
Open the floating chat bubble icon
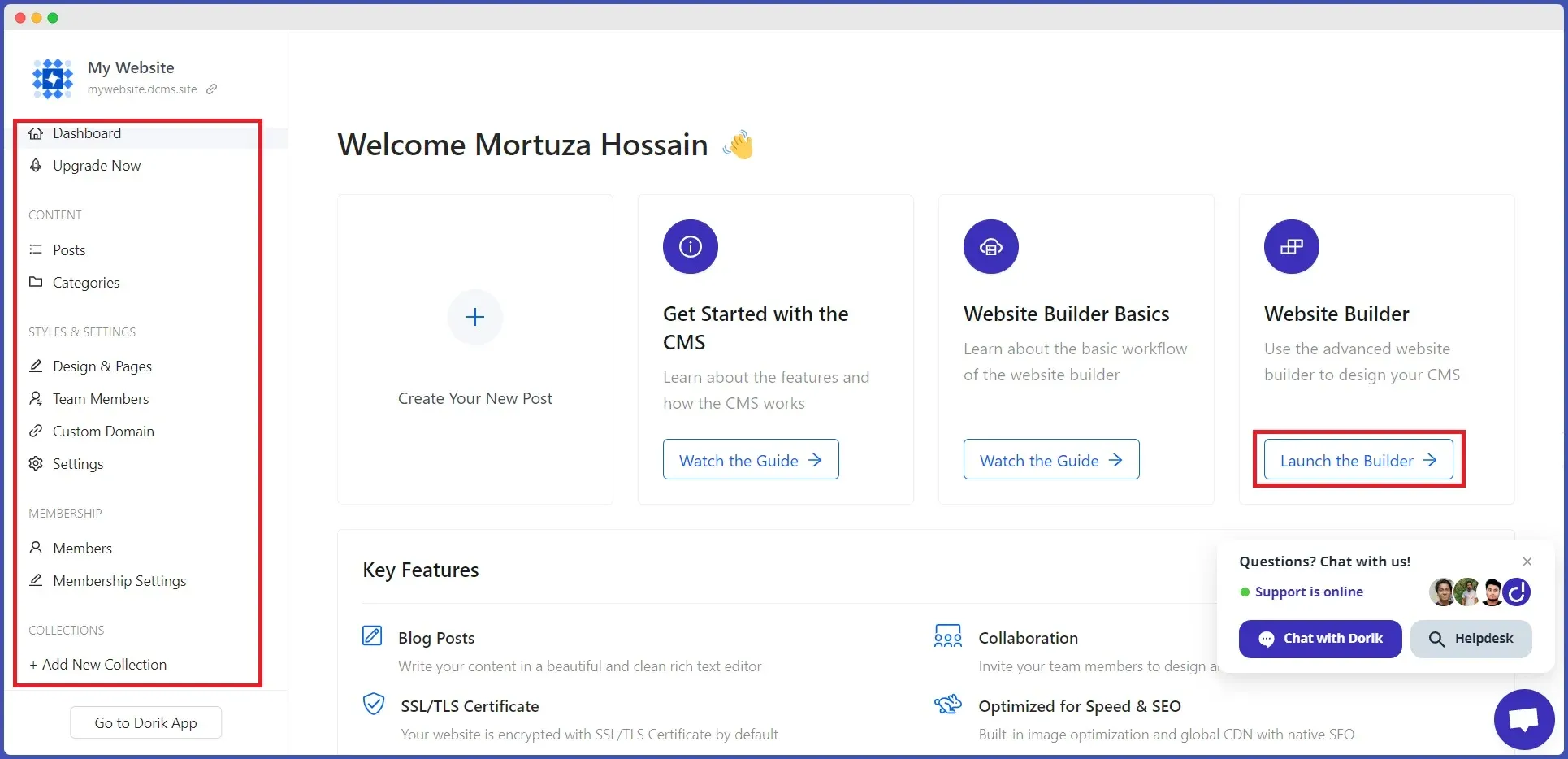pyautogui.click(x=1524, y=719)
